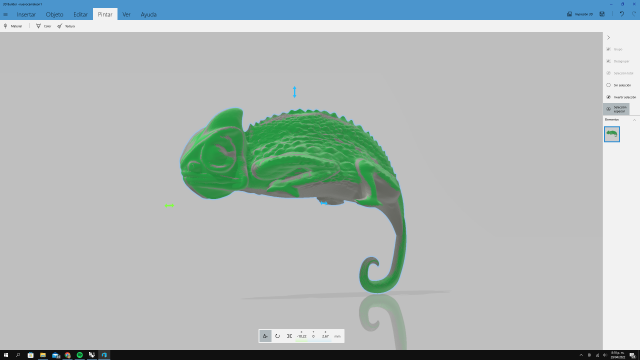Open the Insertar tab
The height and width of the screenshot is (360, 640).
click(26, 14)
